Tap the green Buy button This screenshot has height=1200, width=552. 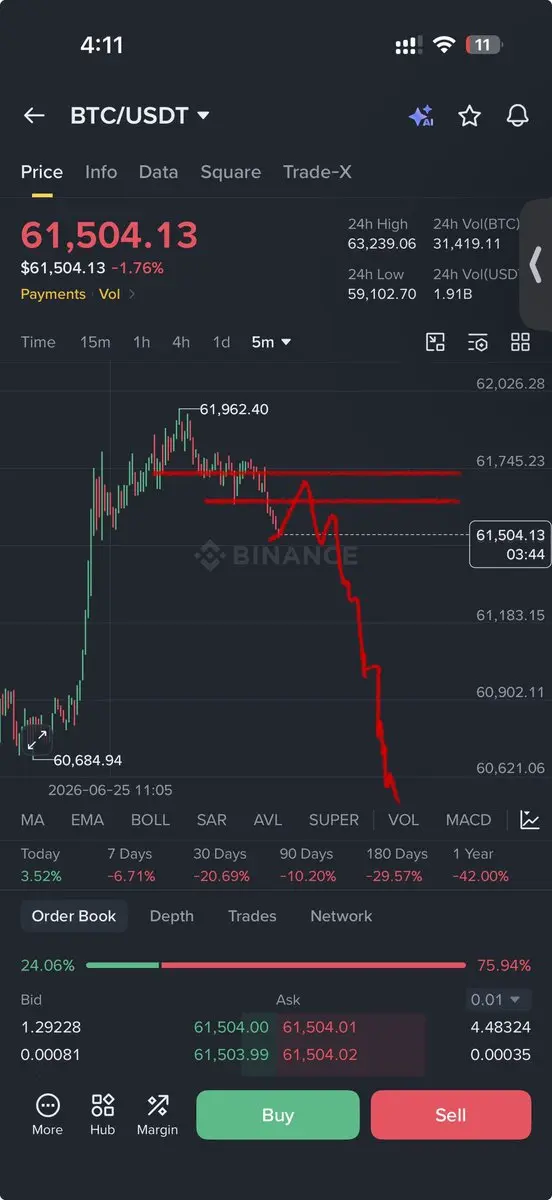278,1115
